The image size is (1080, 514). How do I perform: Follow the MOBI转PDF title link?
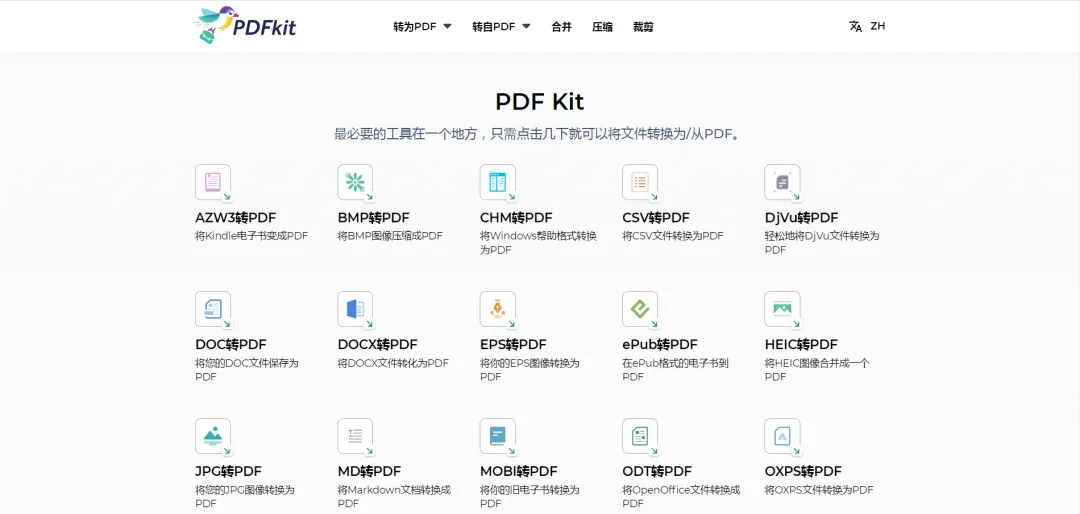click(x=519, y=472)
